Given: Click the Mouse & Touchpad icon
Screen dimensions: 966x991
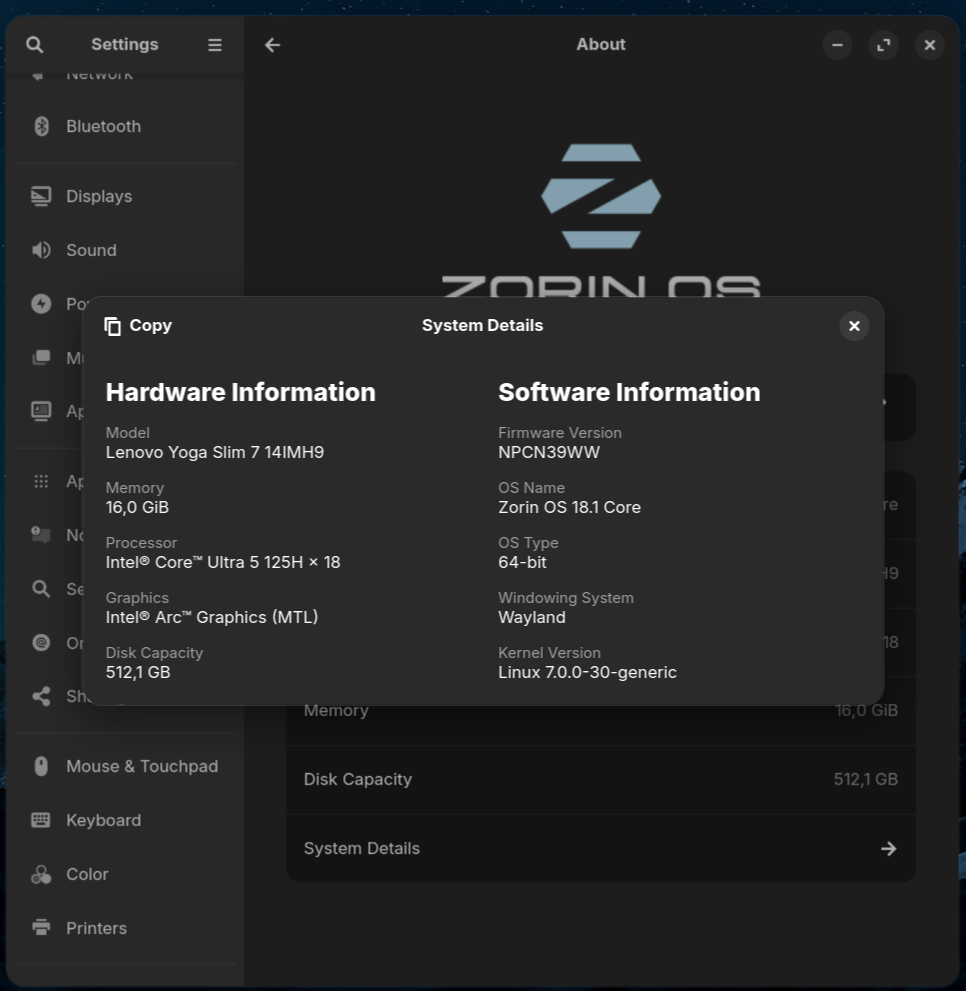Looking at the screenshot, I should pyautogui.click(x=41, y=767).
